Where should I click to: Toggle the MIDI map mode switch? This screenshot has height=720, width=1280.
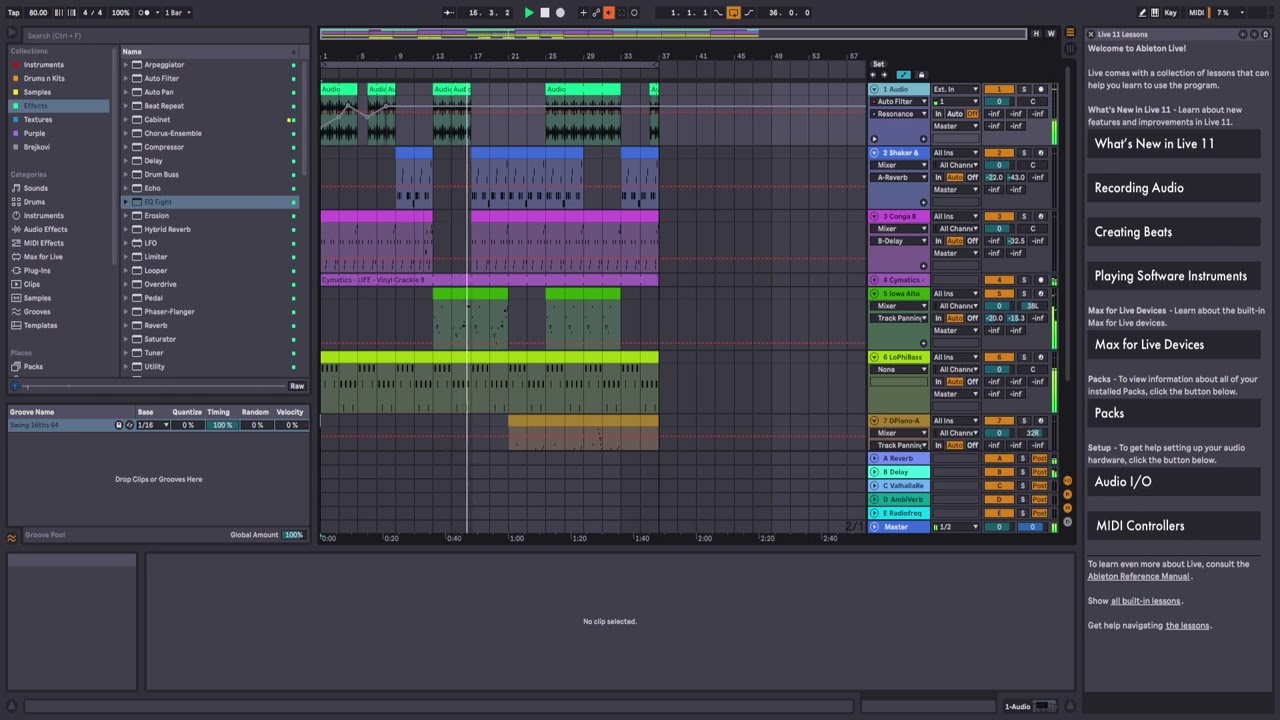(1196, 13)
